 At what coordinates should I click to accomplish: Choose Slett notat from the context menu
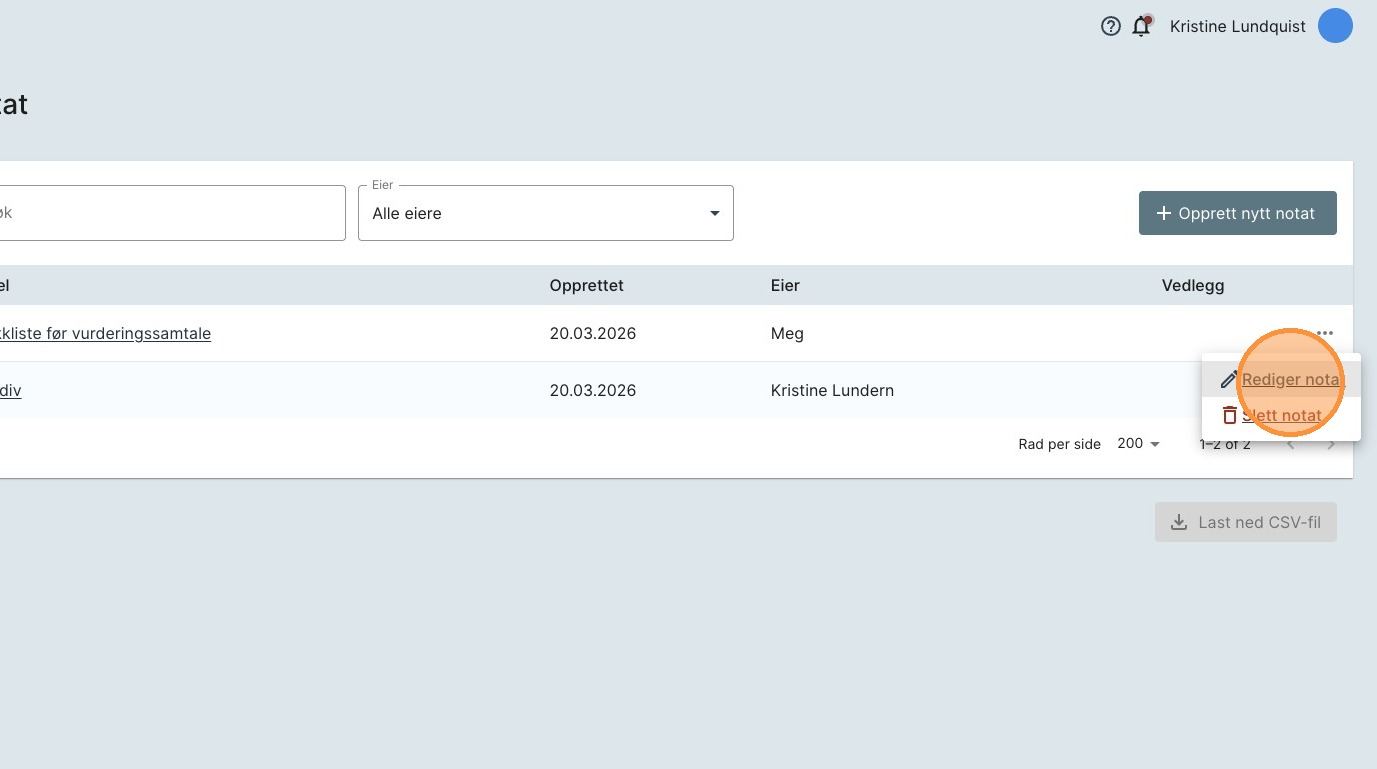(x=1282, y=415)
